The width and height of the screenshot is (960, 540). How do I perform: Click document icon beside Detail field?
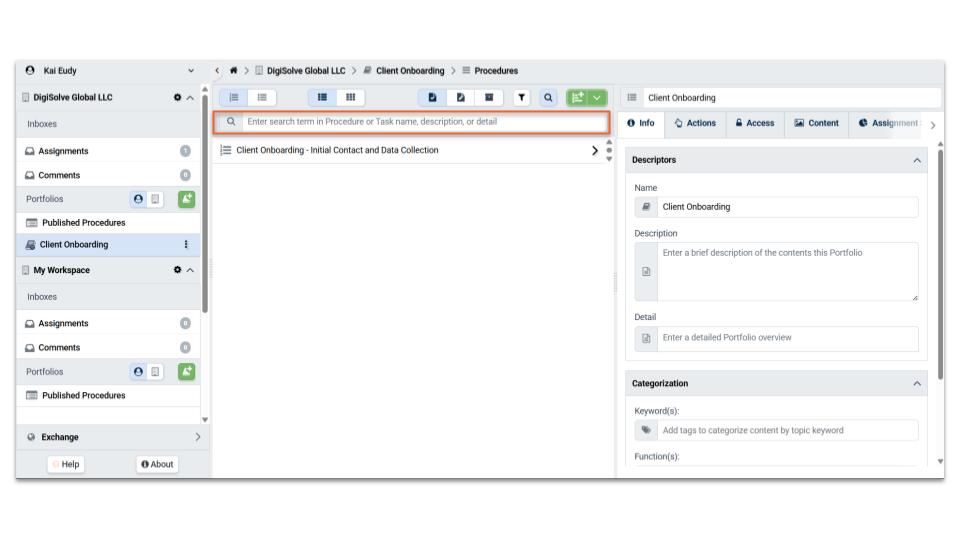[646, 339]
